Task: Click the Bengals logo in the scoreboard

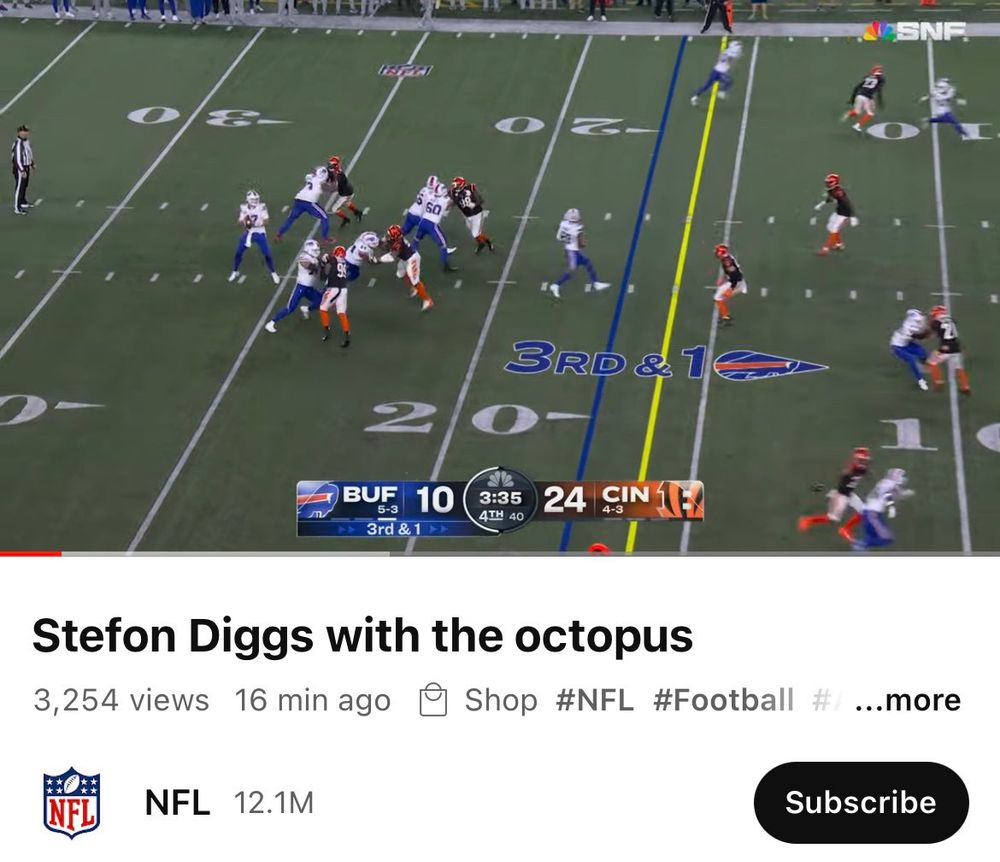Action: click(x=679, y=500)
